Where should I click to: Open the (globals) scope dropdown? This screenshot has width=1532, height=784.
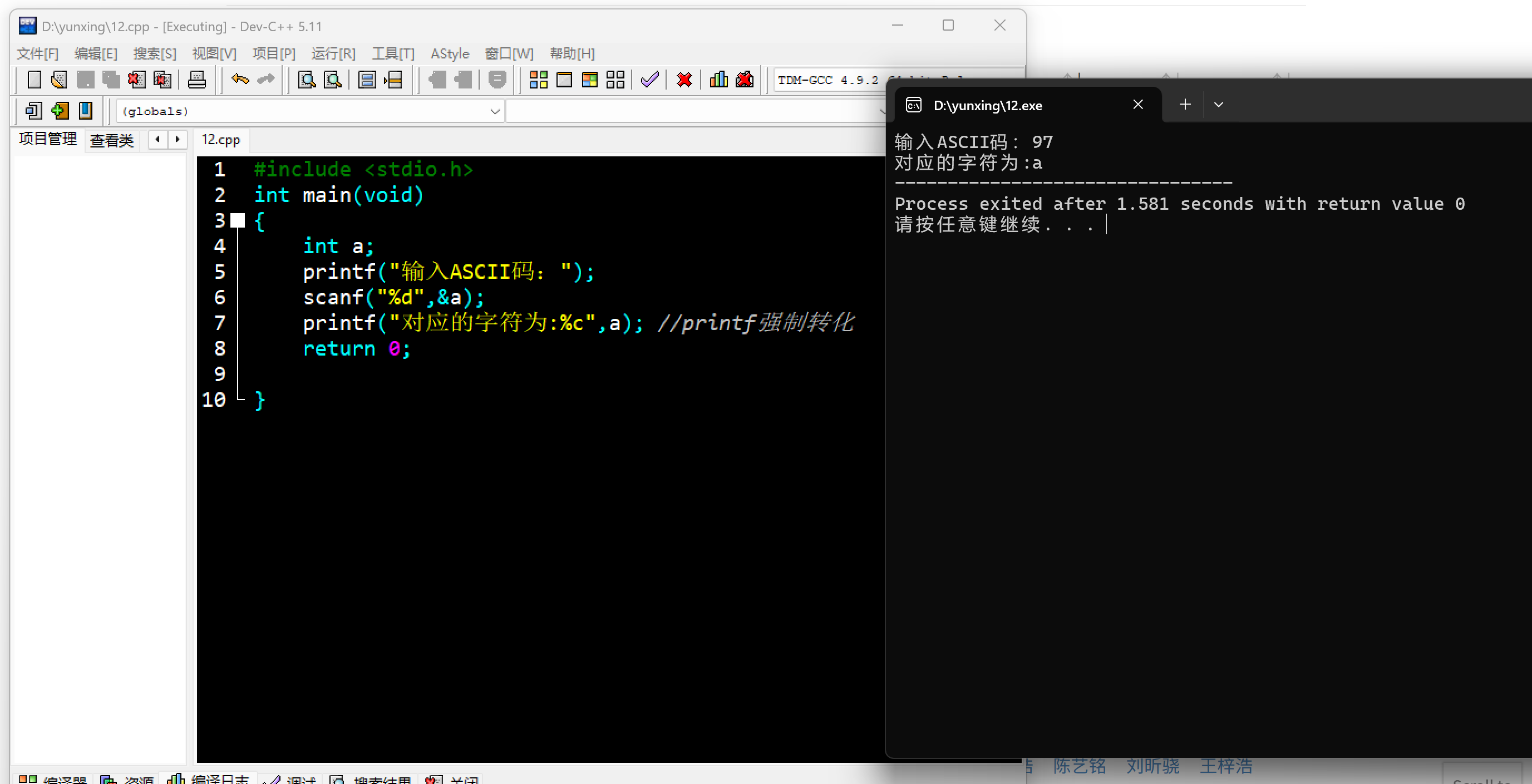click(494, 111)
